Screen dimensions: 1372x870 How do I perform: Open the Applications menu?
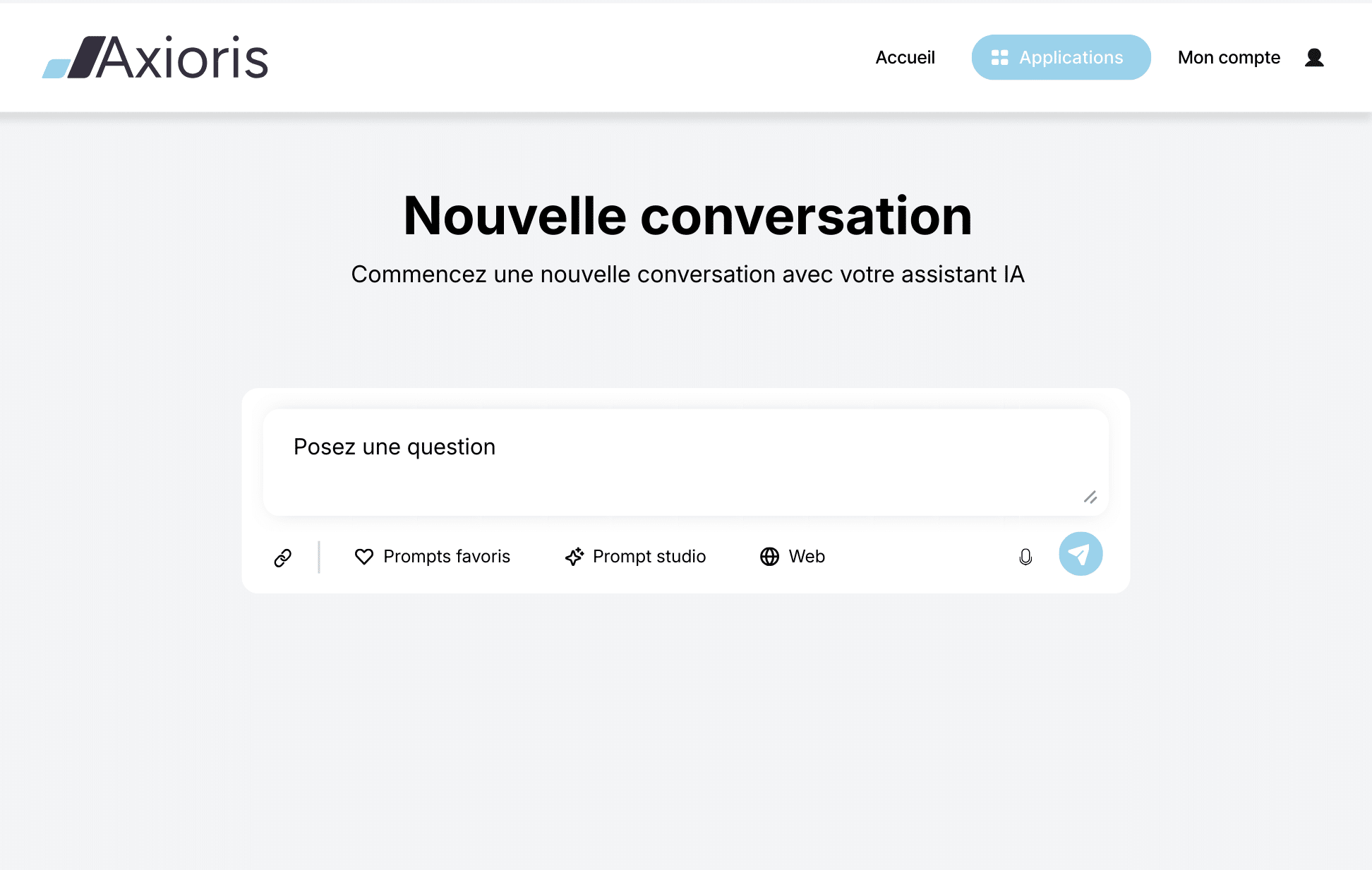[x=1061, y=57]
